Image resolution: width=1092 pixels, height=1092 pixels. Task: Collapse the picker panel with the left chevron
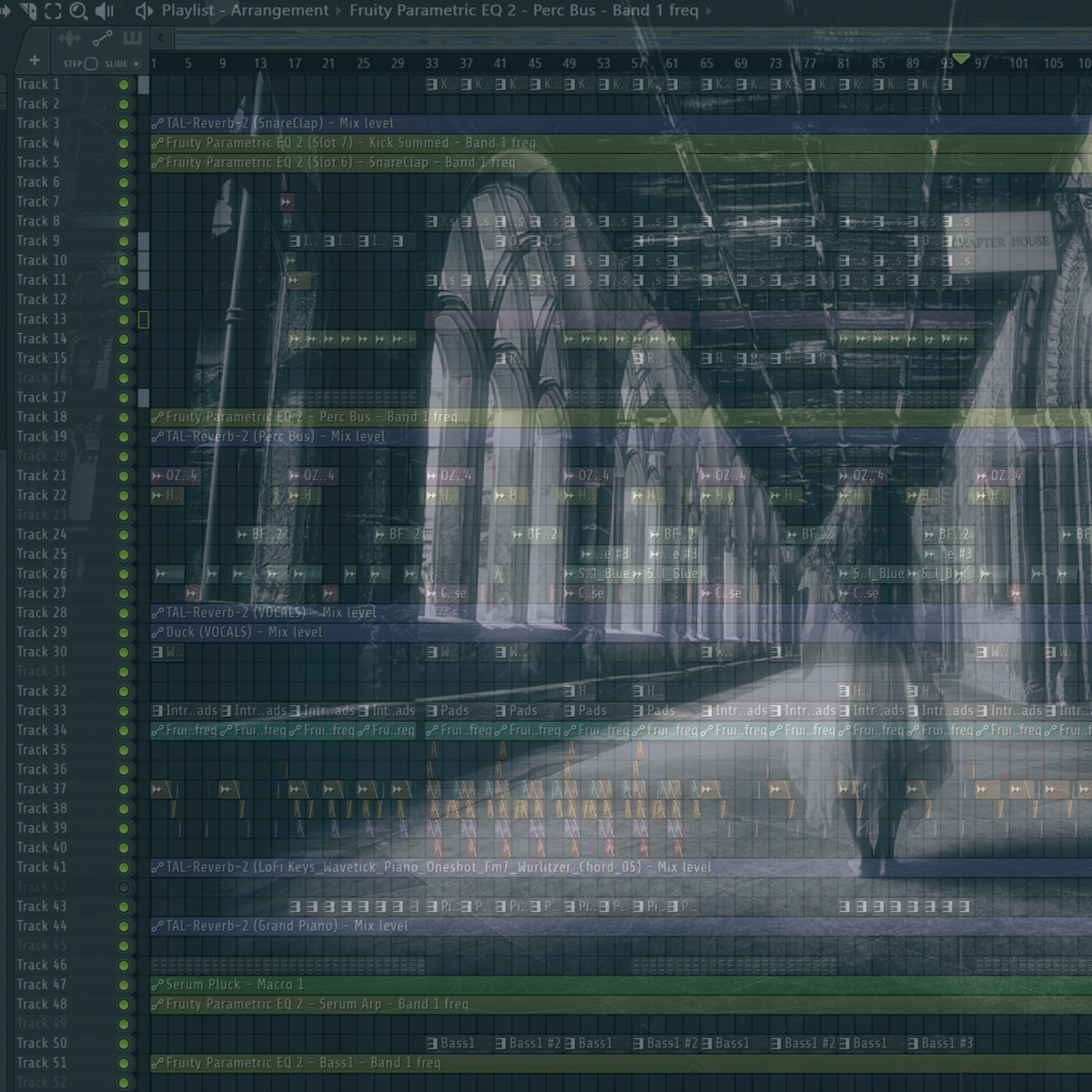161,38
